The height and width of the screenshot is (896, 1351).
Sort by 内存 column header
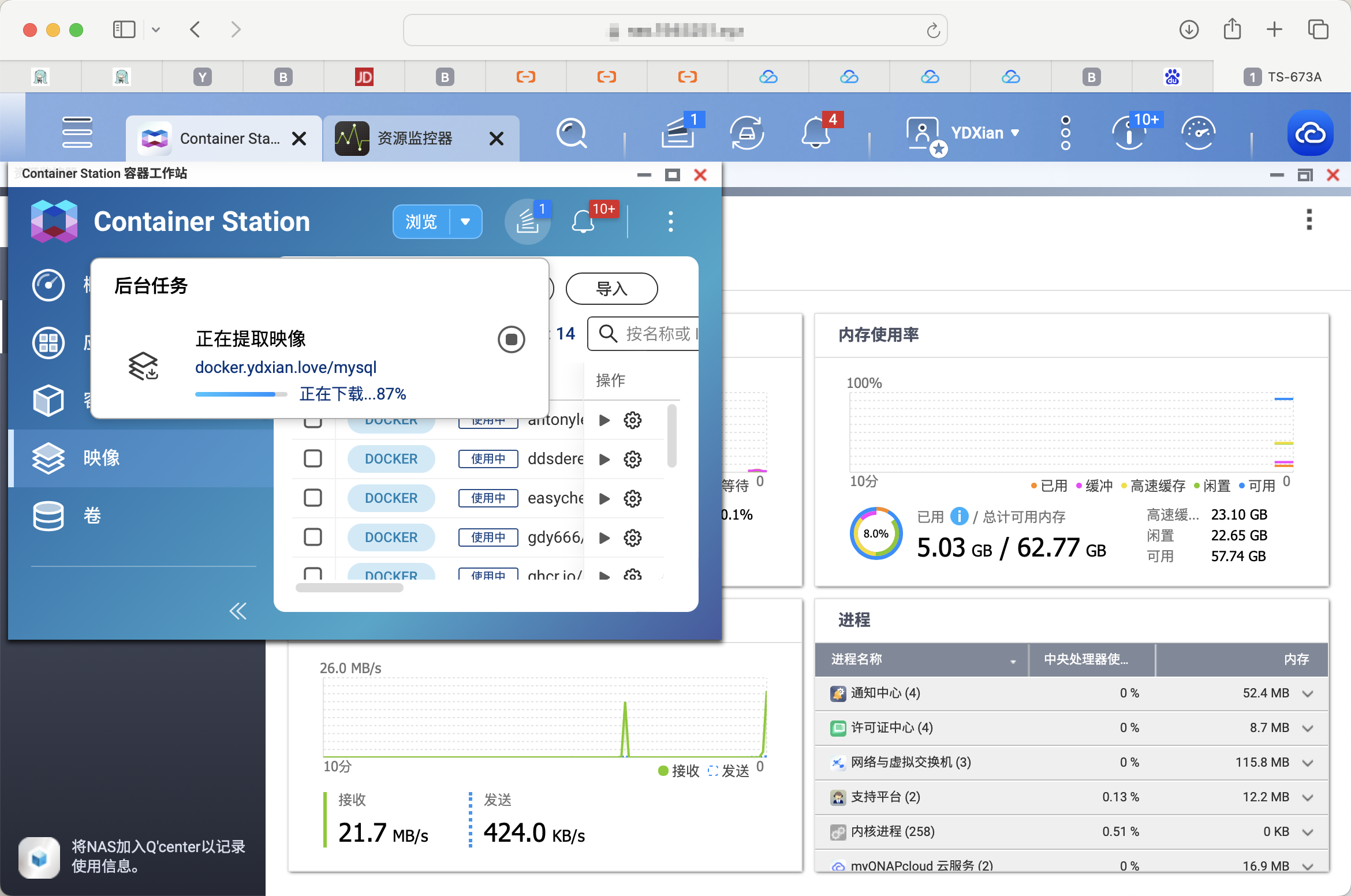pyautogui.click(x=1242, y=659)
